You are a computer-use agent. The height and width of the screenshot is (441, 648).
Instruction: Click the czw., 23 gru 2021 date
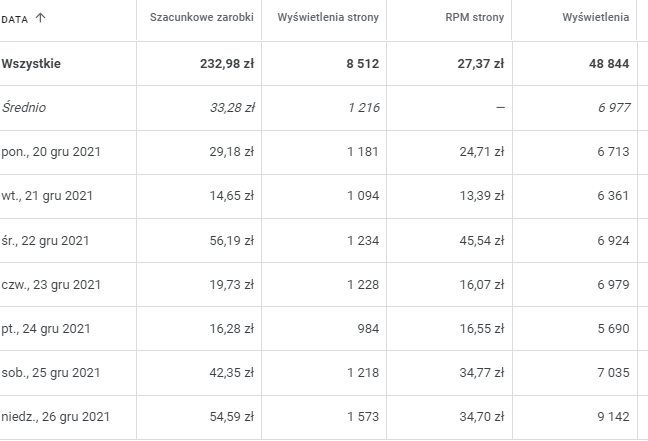click(x=51, y=284)
